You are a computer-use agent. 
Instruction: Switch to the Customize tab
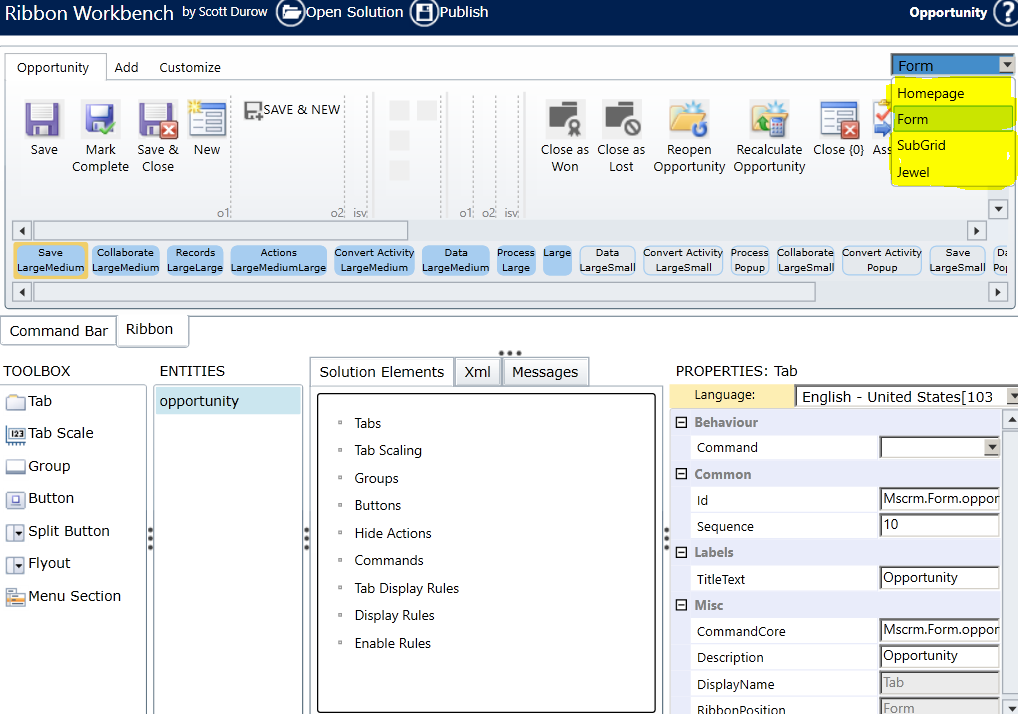(189, 67)
